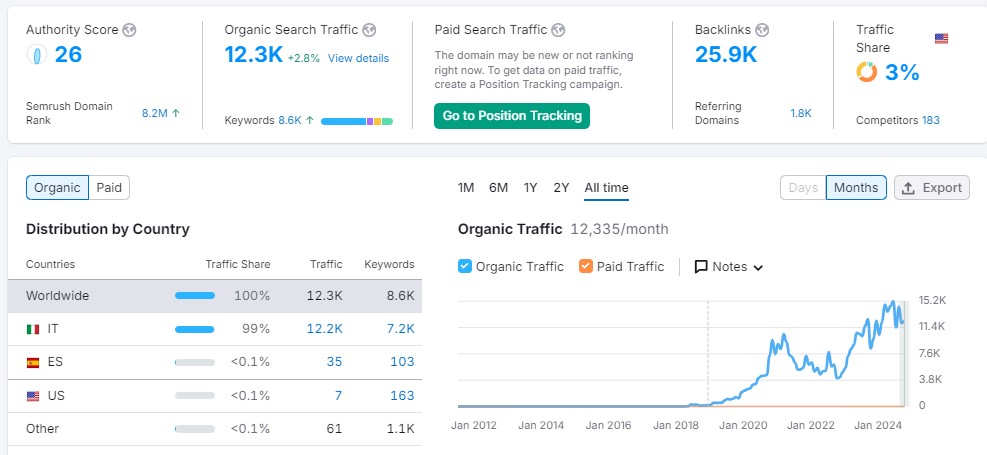The height and width of the screenshot is (455, 987).
Task: Click Go to Position Tracking button
Action: [512, 116]
